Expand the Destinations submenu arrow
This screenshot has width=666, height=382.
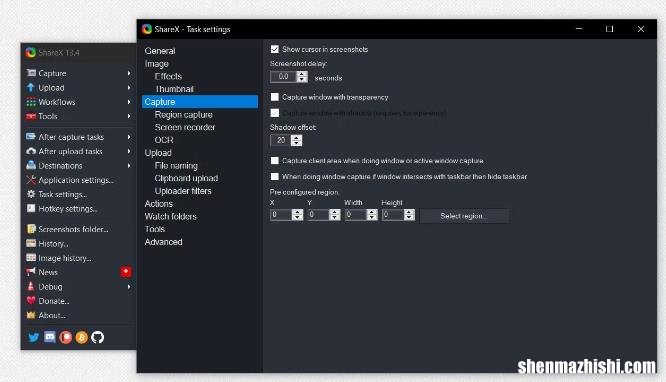point(129,165)
